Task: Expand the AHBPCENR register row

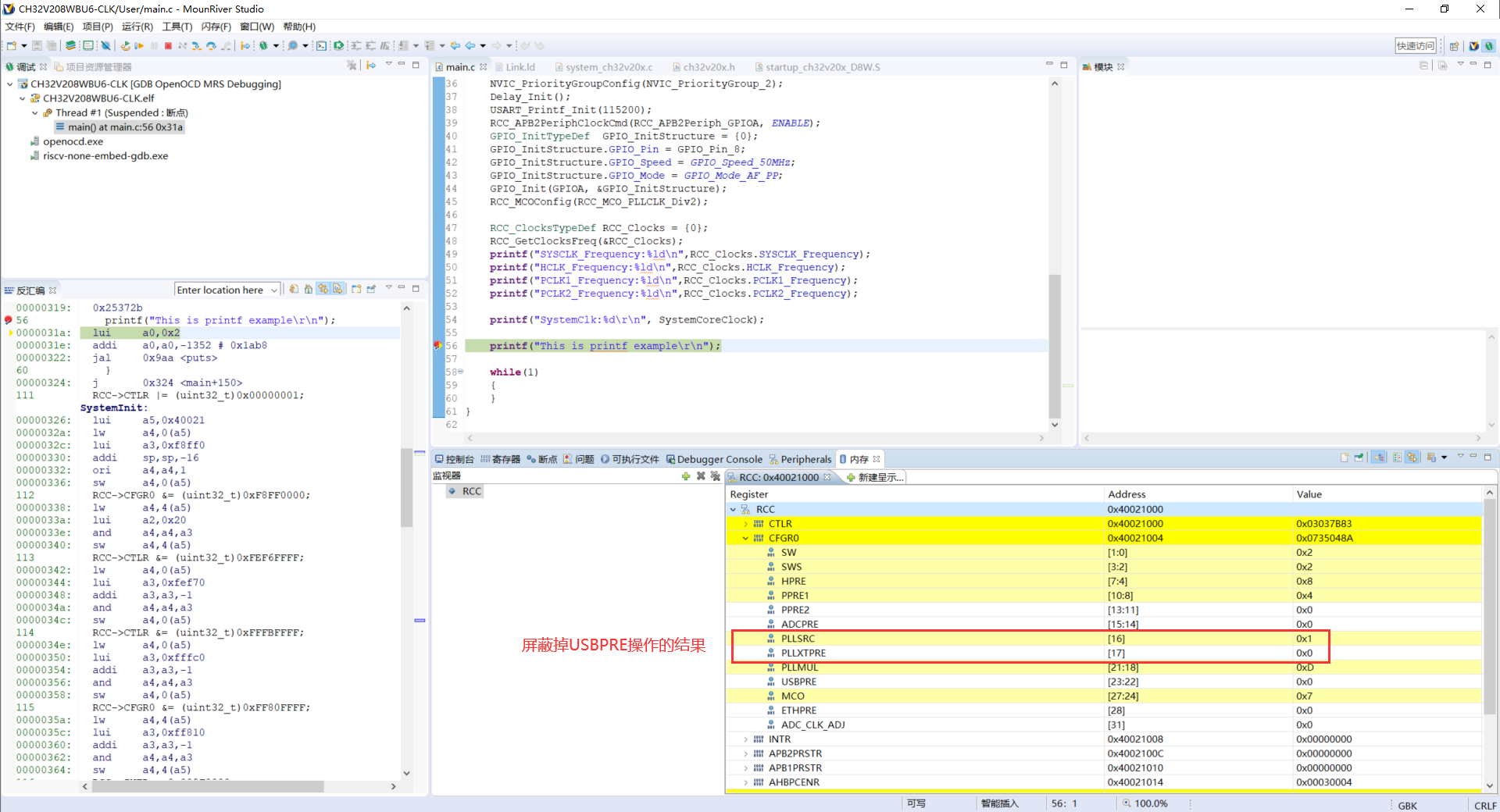Action: (x=745, y=782)
